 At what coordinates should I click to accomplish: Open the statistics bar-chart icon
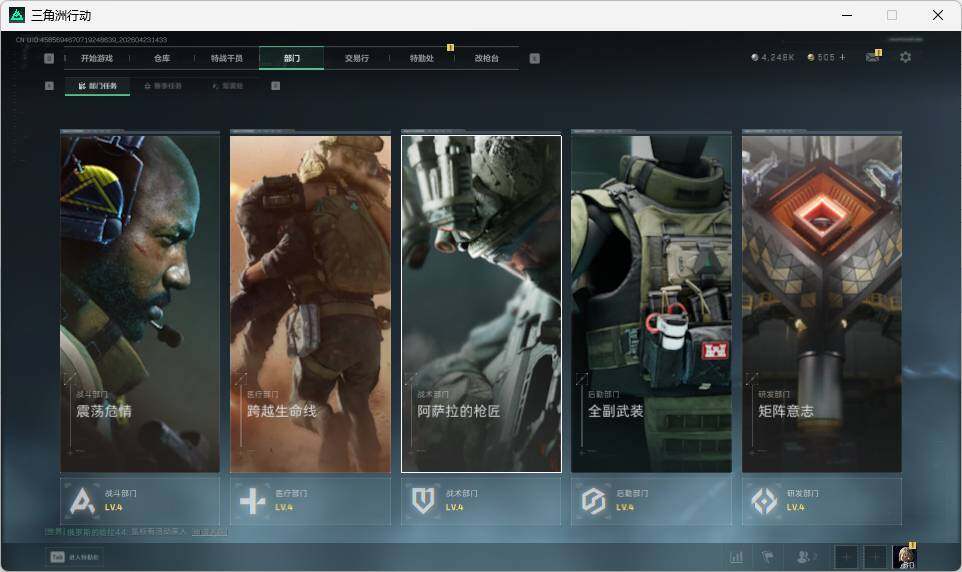pyautogui.click(x=736, y=557)
